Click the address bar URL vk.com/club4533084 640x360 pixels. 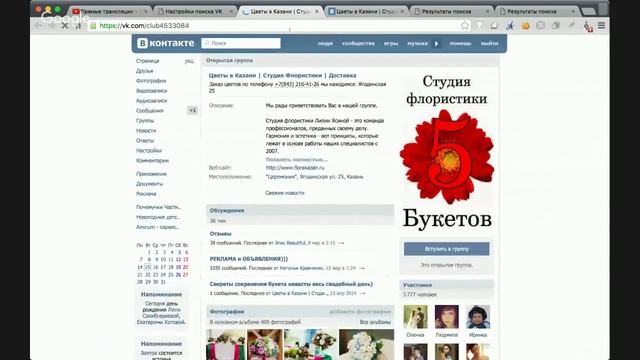[144, 25]
